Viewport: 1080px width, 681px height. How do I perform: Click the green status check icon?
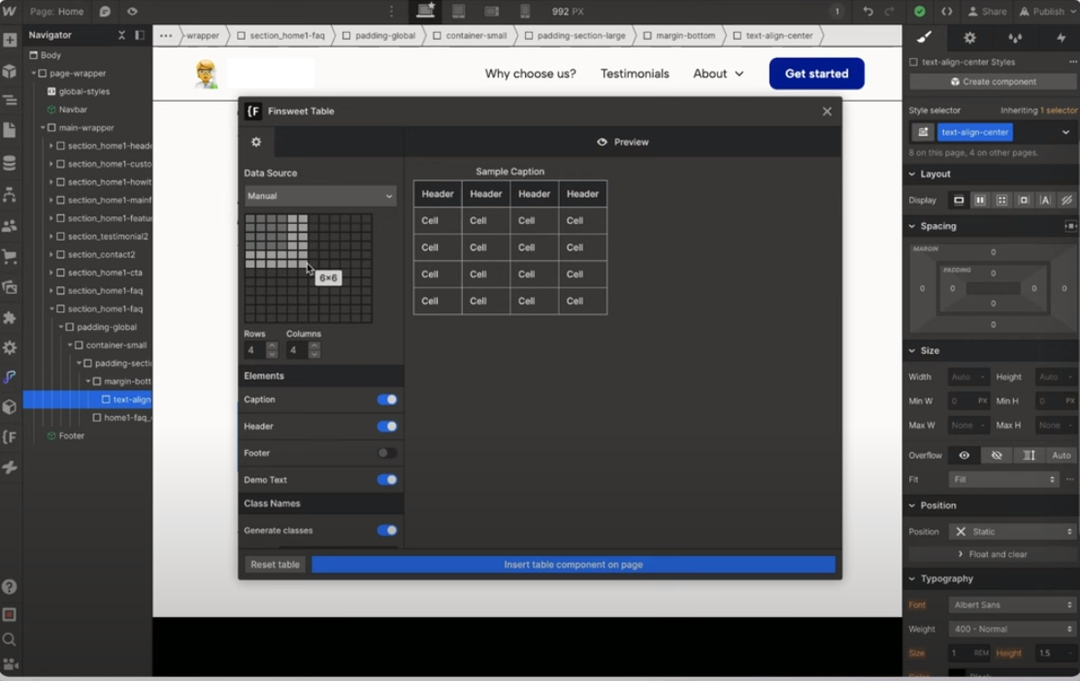920,12
